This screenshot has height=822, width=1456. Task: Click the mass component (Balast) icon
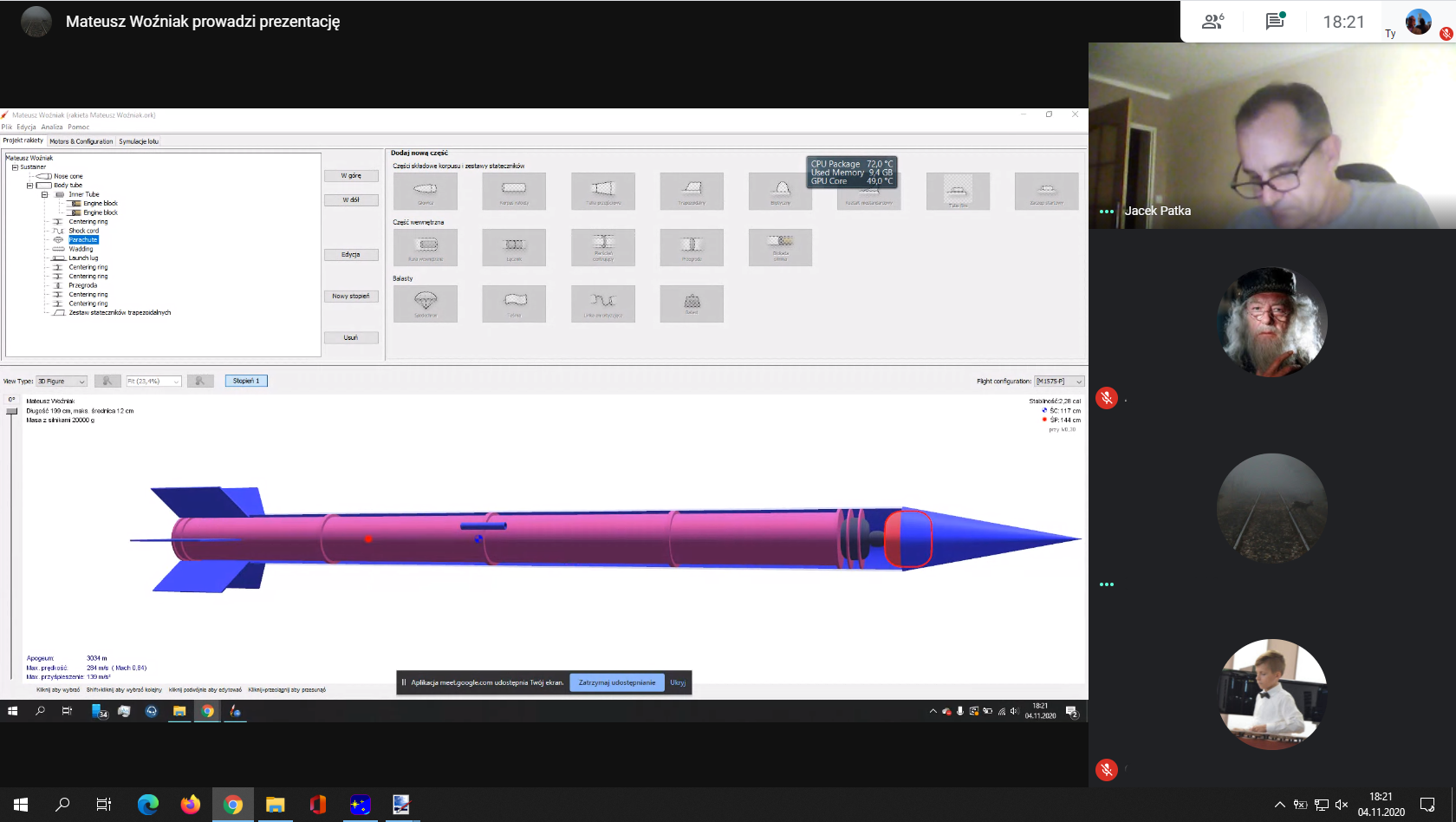(691, 303)
